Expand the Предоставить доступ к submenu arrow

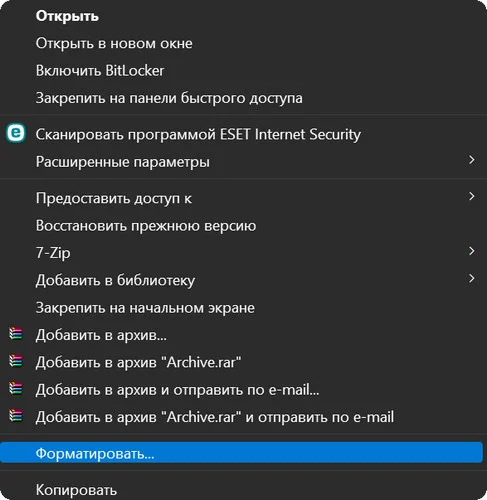(x=471, y=196)
